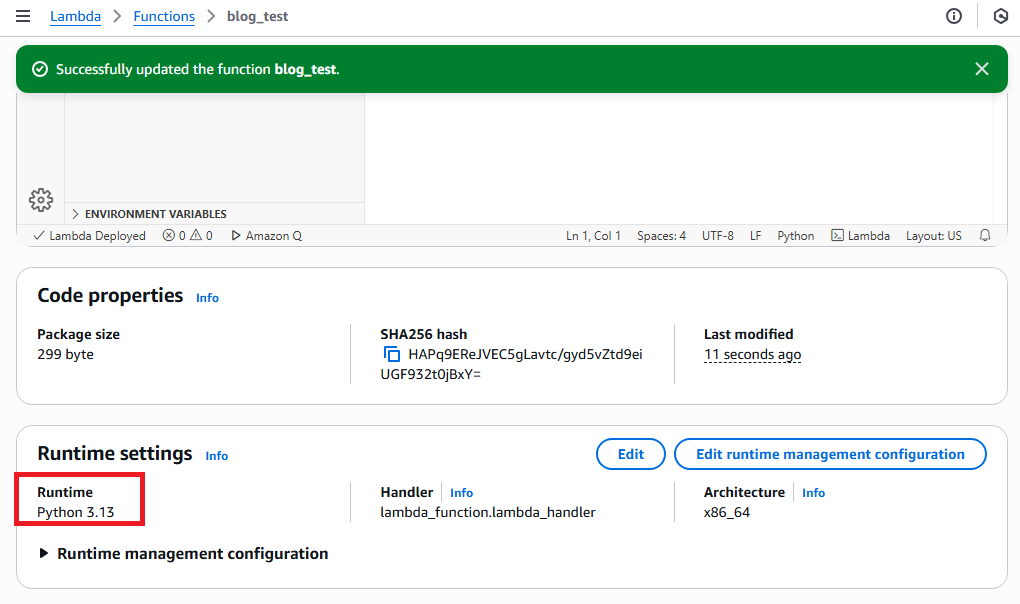Click Edit runtime management configuration button
Image resolution: width=1020 pixels, height=604 pixels.
tap(830, 454)
